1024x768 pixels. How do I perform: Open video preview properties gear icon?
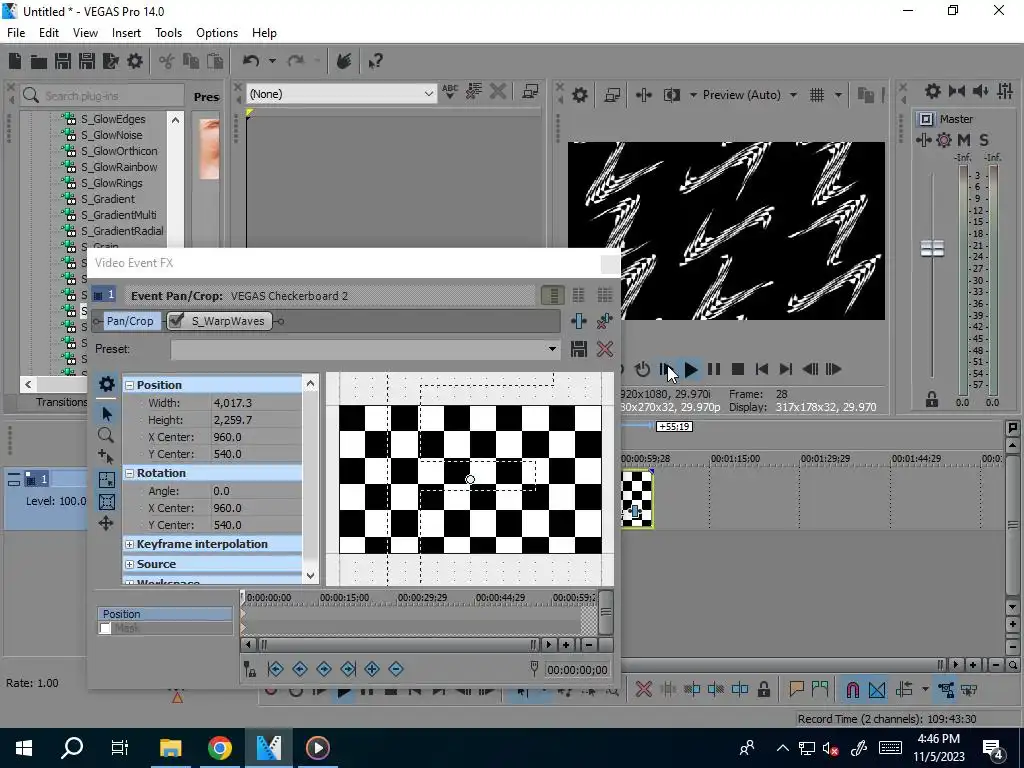tap(579, 95)
